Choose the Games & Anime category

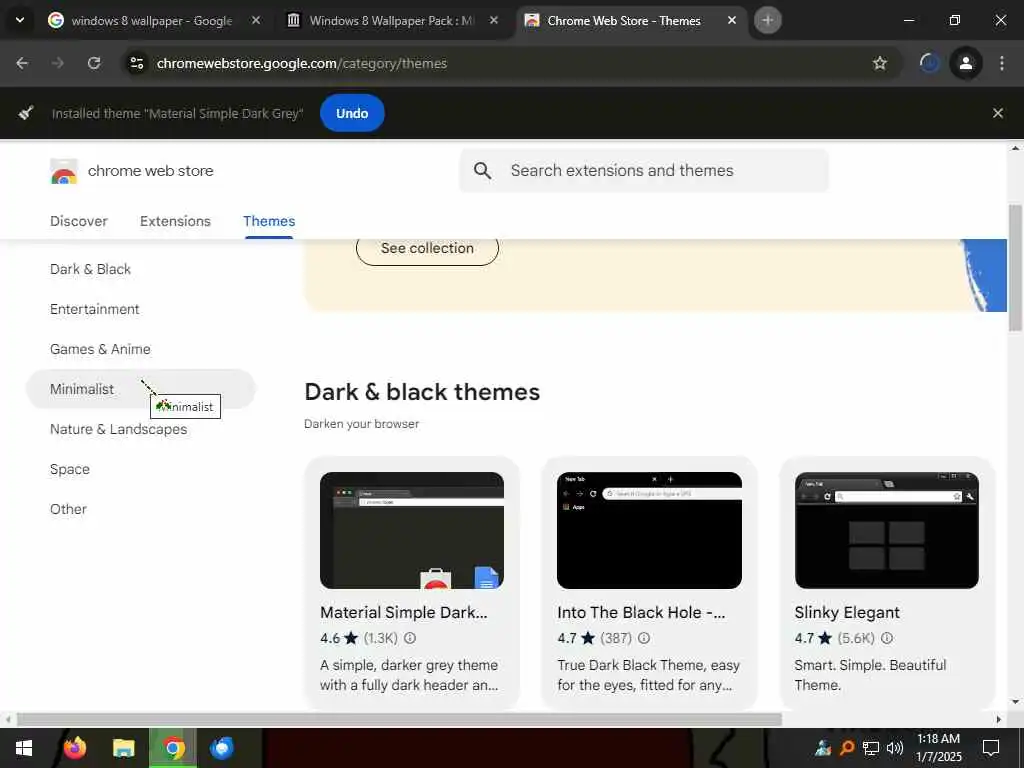click(100, 349)
